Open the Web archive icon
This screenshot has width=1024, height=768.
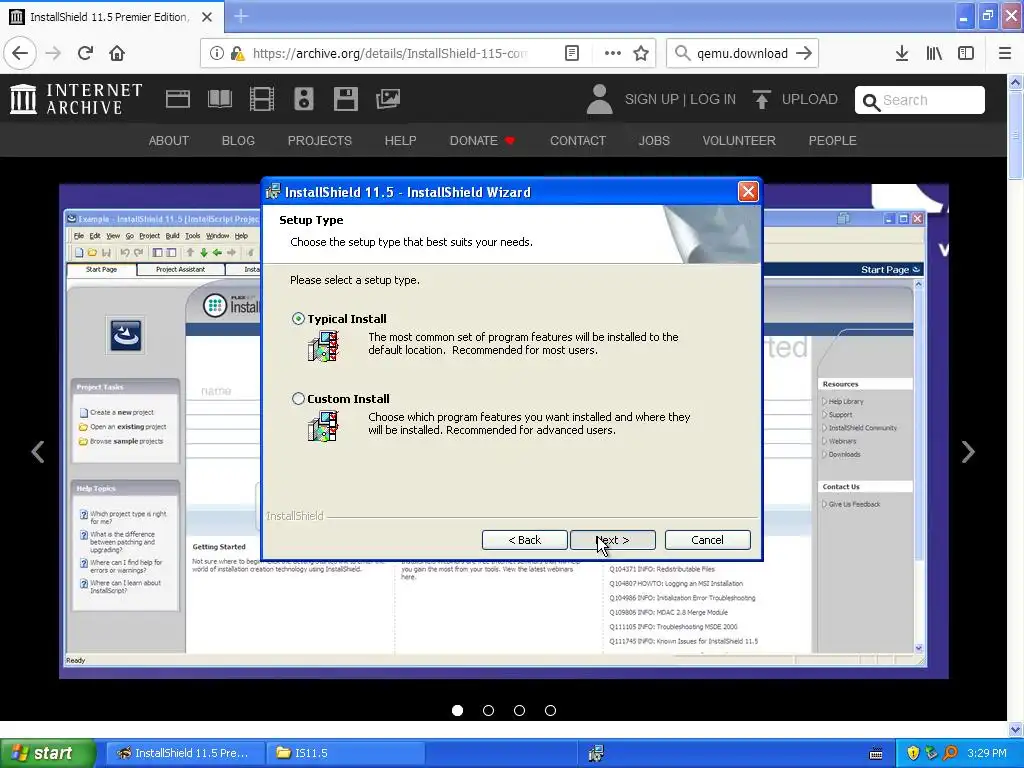[178, 99]
